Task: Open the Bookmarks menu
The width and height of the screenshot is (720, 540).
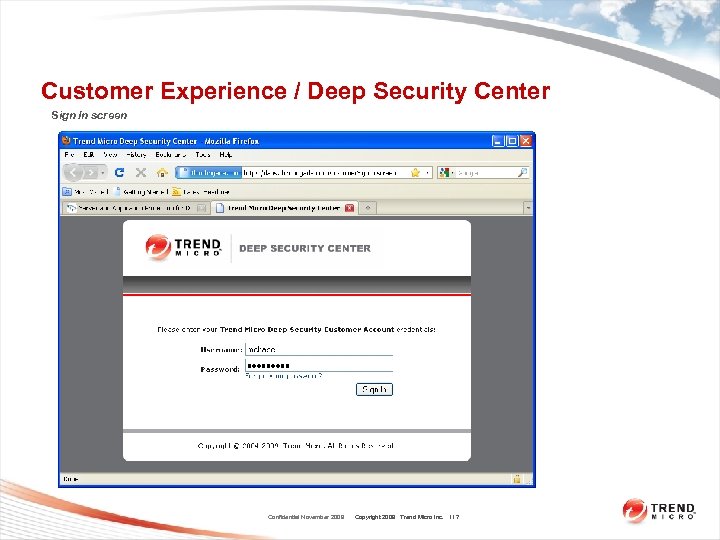Action: 170,155
